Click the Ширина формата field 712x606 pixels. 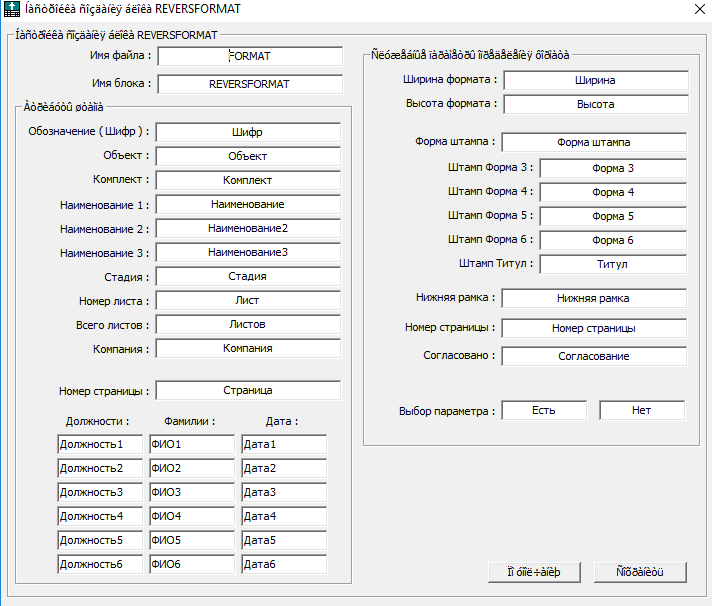pos(596,80)
